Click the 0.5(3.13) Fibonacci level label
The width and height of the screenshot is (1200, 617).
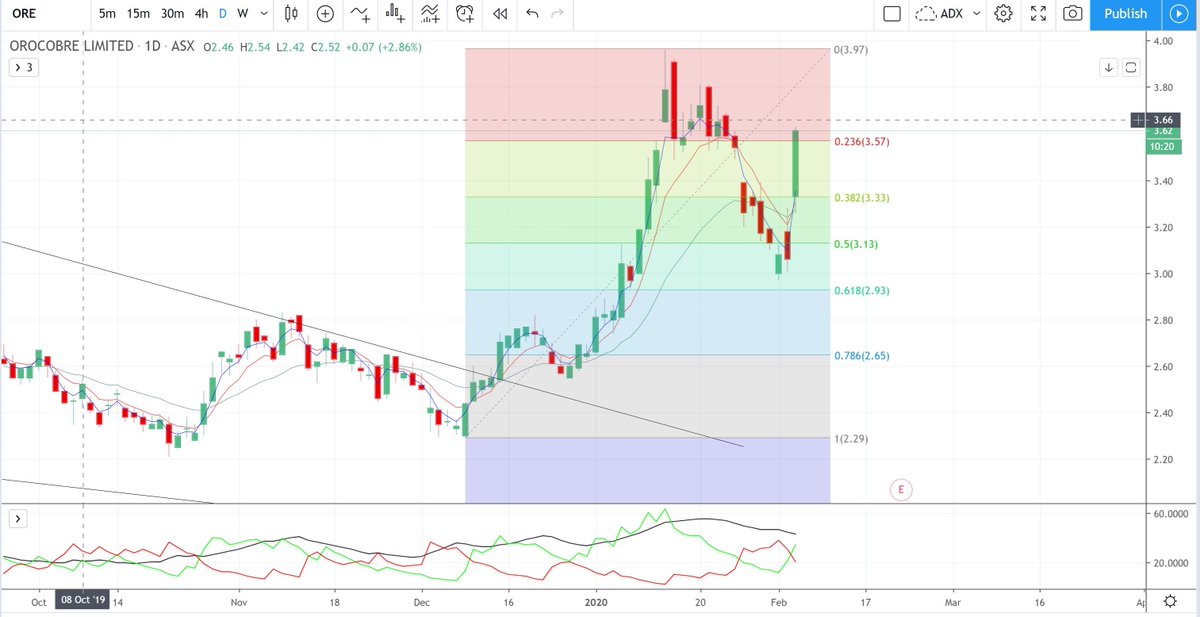[x=858, y=244]
